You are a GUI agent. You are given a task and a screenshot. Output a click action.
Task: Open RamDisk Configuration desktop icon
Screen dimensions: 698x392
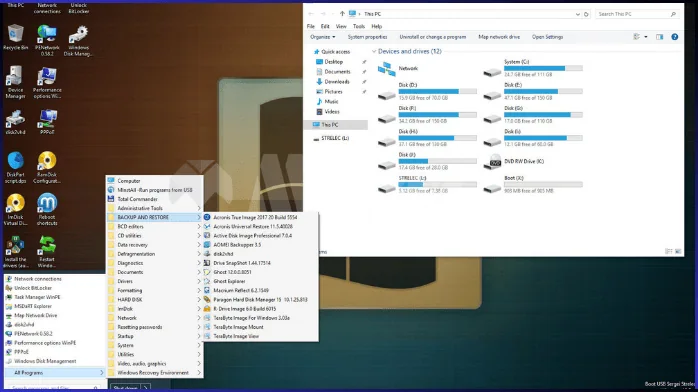click(x=47, y=167)
